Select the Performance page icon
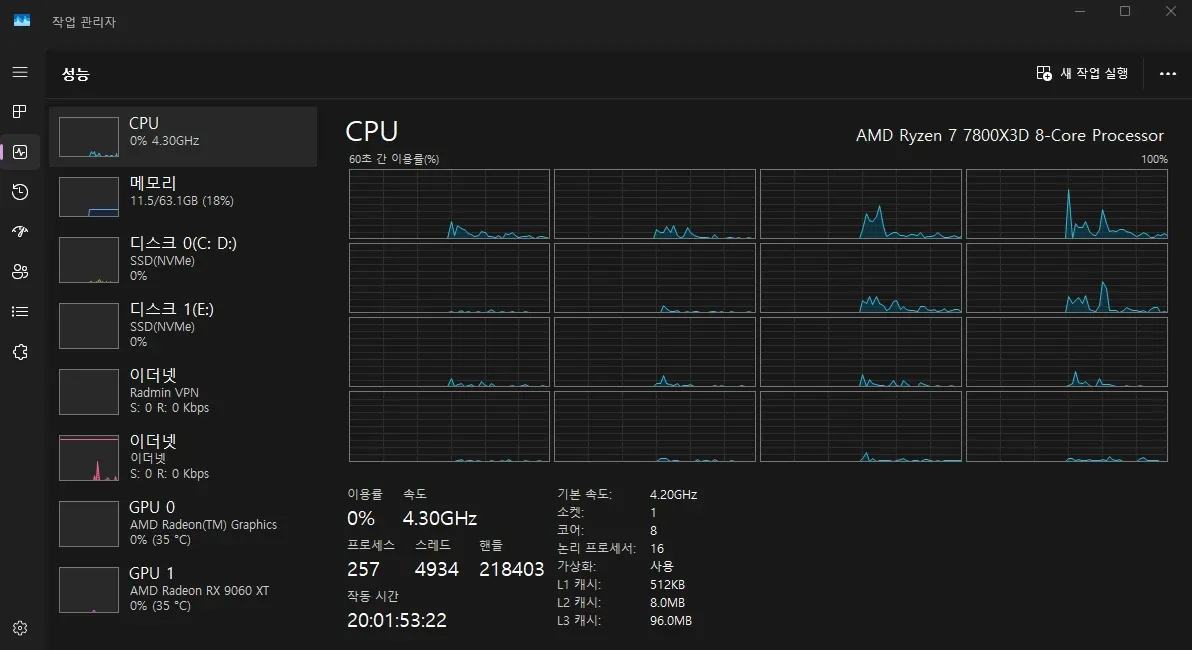Image resolution: width=1192 pixels, height=650 pixels. 20,152
